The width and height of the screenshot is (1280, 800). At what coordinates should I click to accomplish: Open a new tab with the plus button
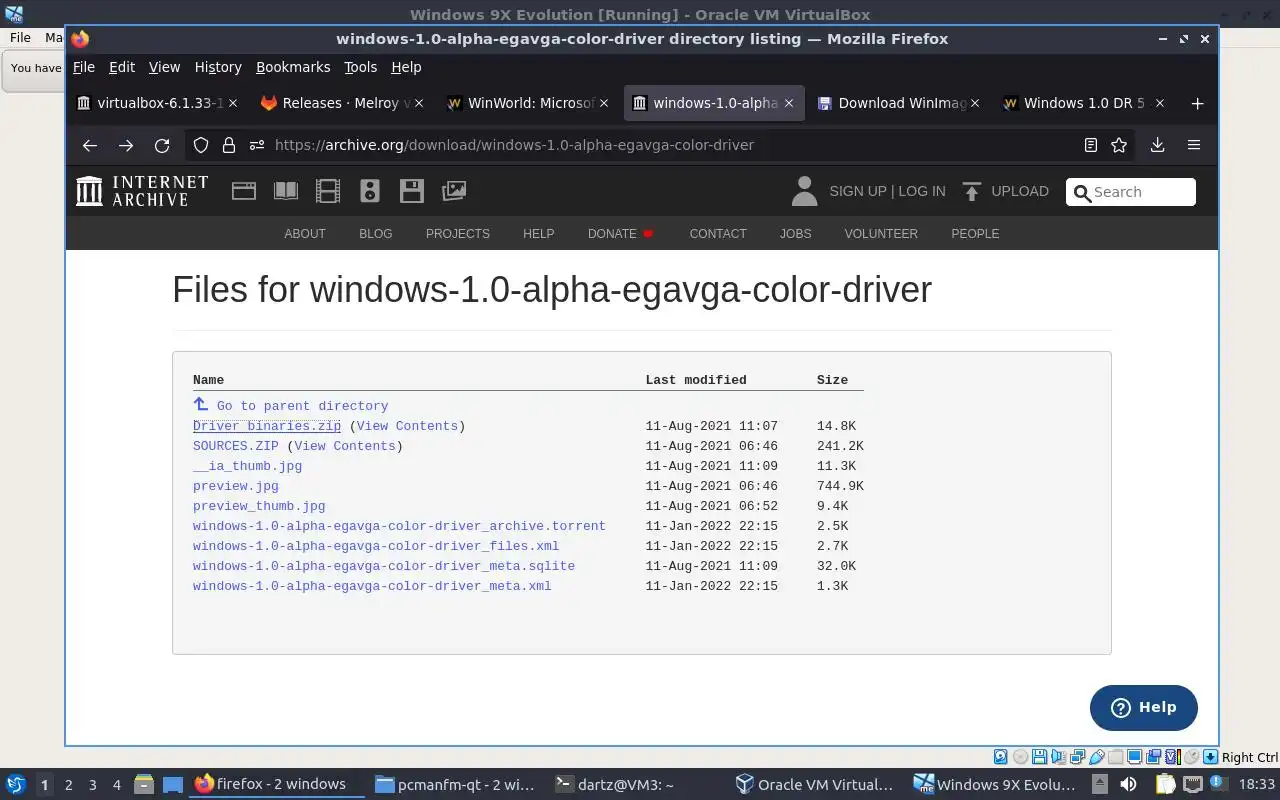pos(1197,103)
